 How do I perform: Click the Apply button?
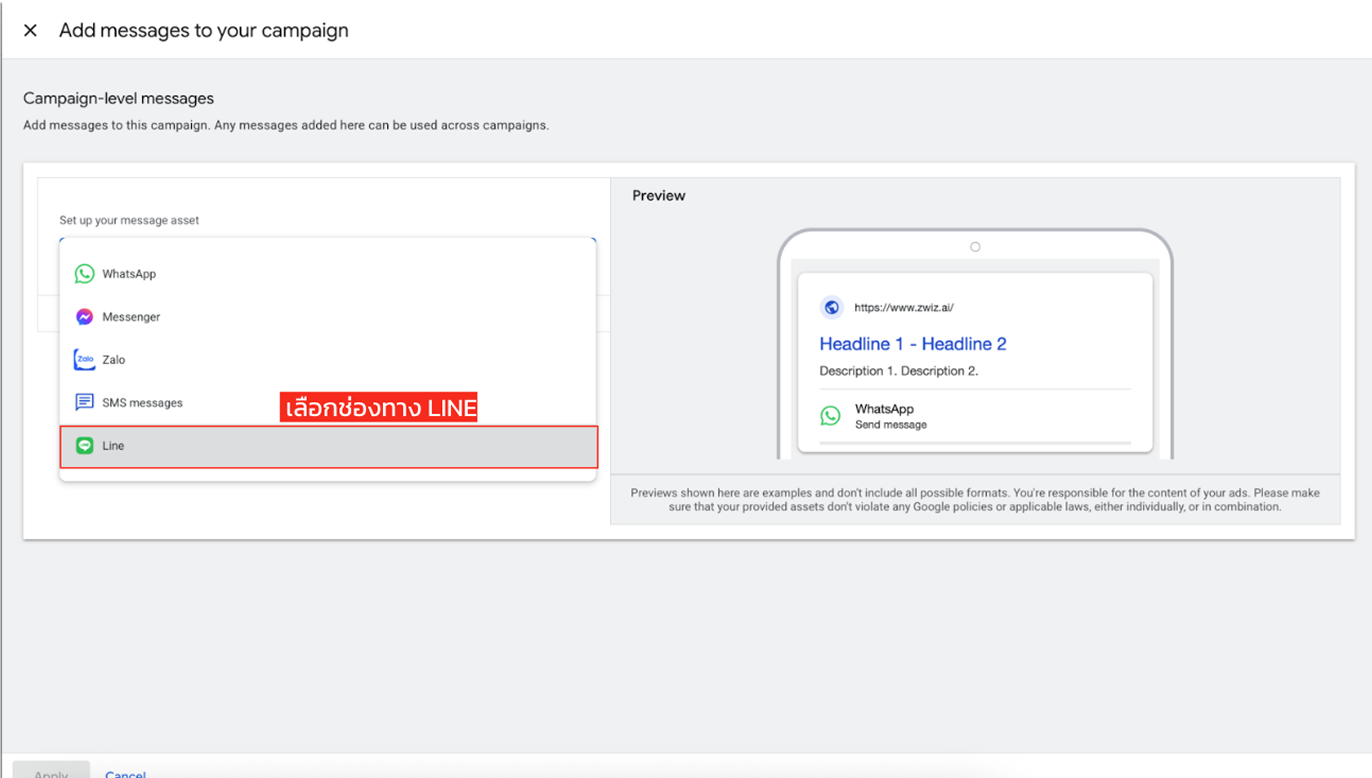pos(51,771)
